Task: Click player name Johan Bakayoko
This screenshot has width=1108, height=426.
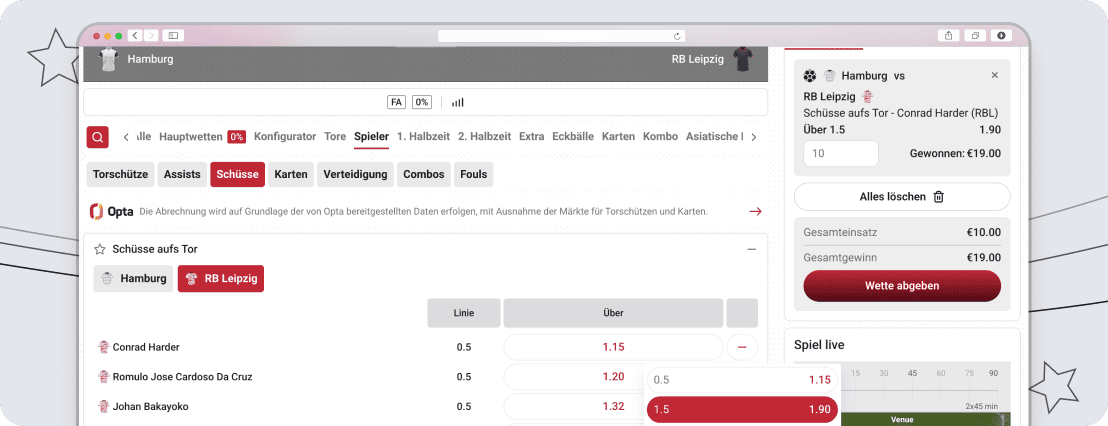Action: click(151, 406)
